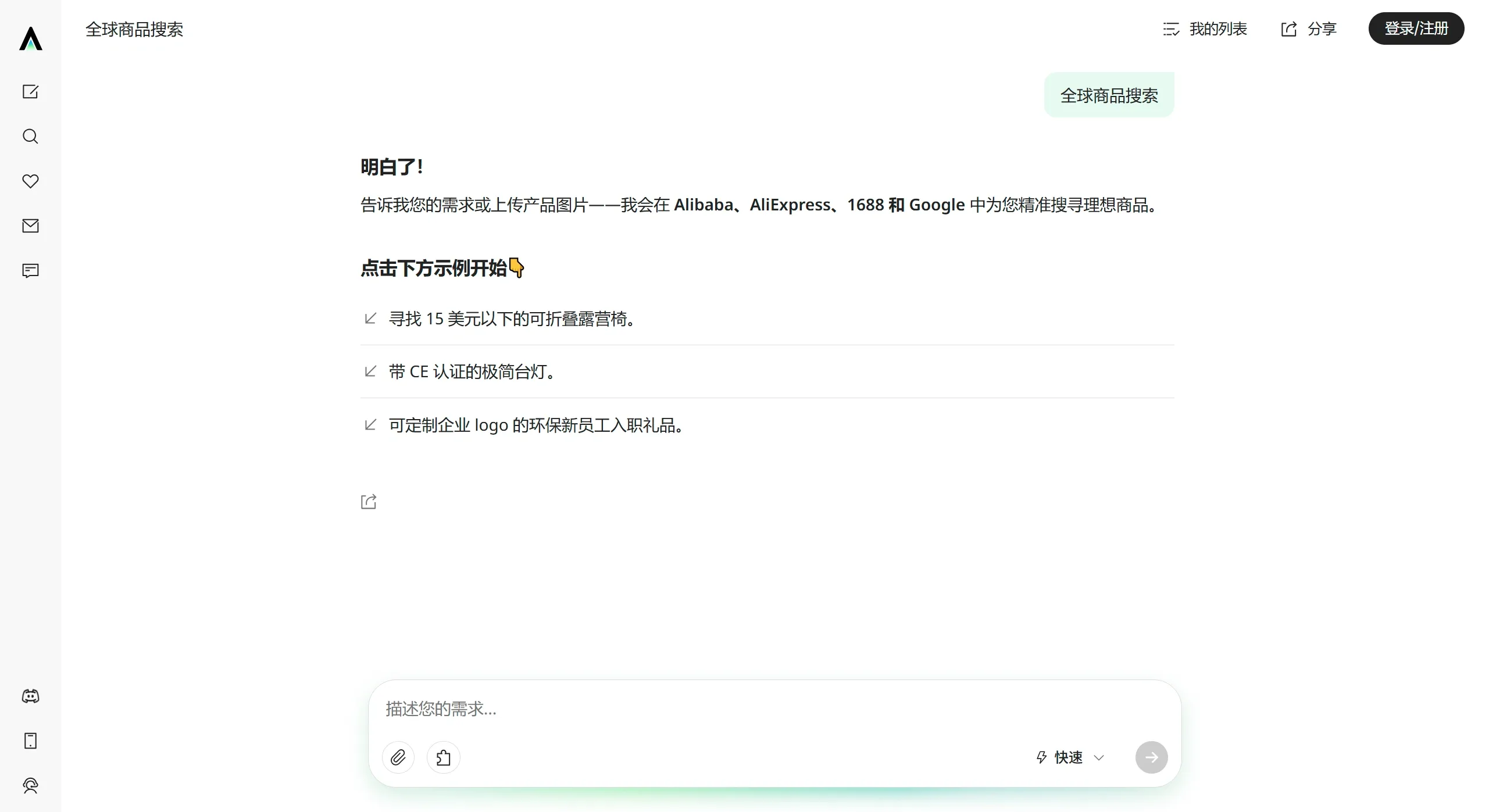Image resolution: width=1489 pixels, height=812 pixels.
Task: Click the puzzle piece icon in input bar
Action: point(443,757)
